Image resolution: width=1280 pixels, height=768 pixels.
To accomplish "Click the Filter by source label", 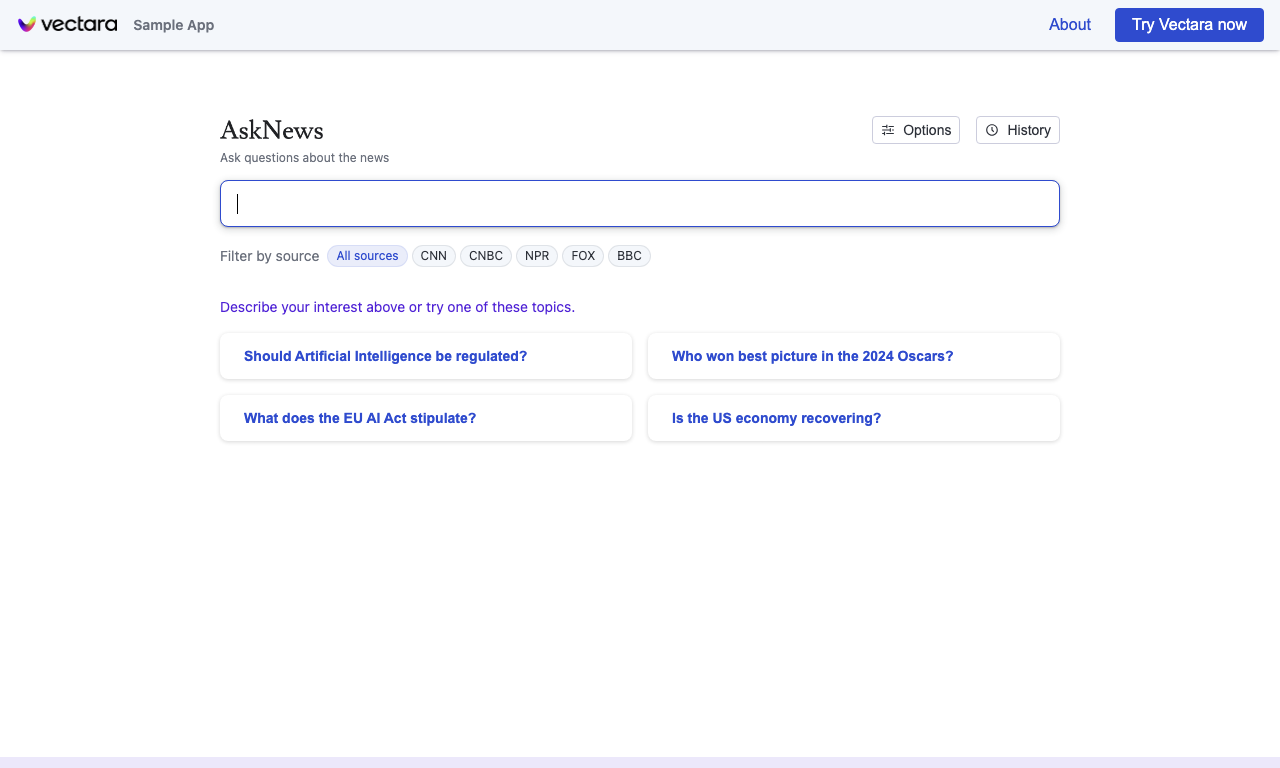I will 270,256.
